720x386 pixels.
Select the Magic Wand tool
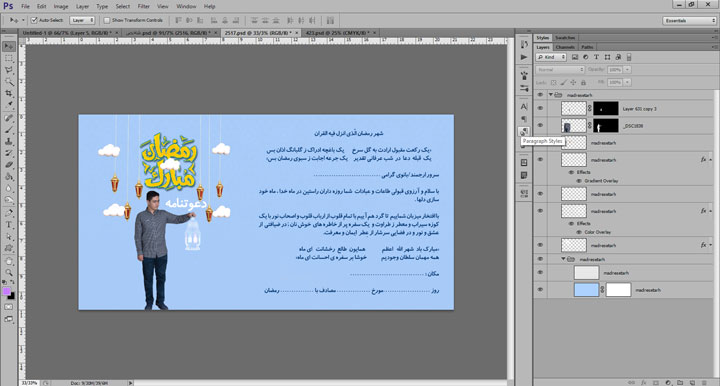pyautogui.click(x=9, y=82)
